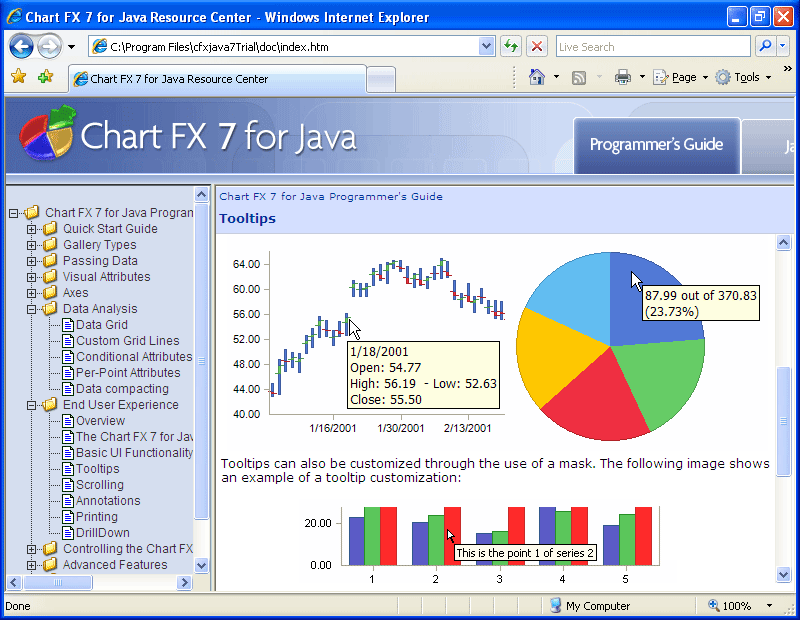Click content pane scroll down arrow

(783, 575)
